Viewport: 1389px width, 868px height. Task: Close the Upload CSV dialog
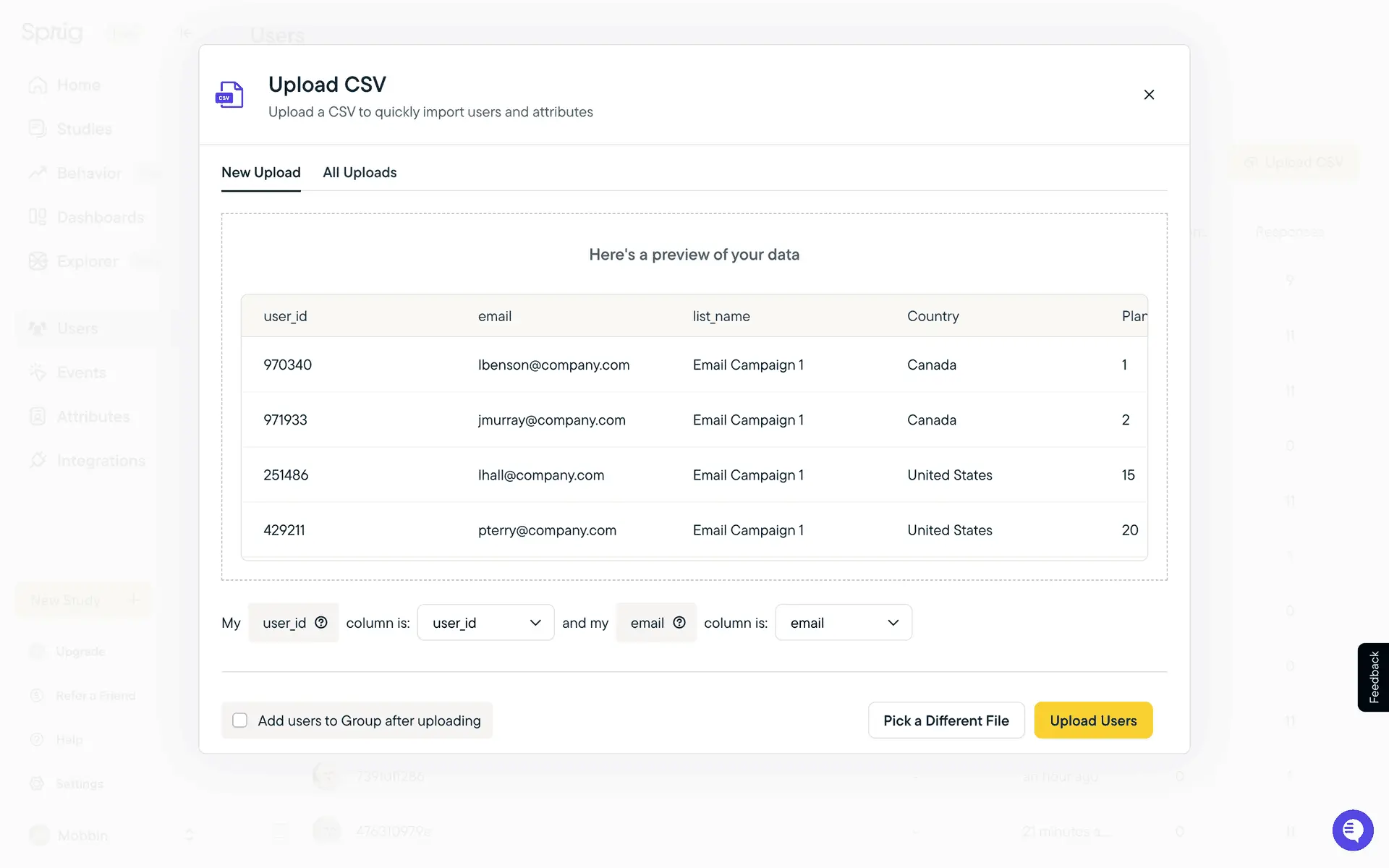coord(1149,95)
